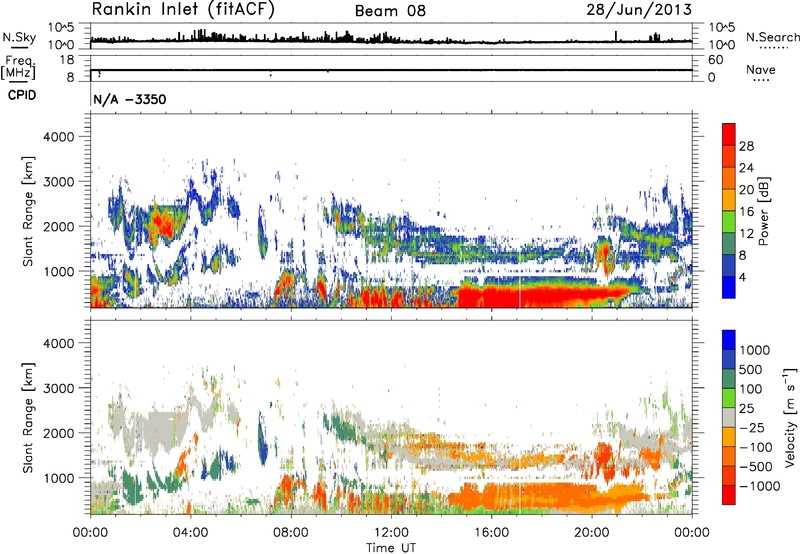Image resolution: width=800 pixels, height=554 pixels.
Task: Click the sky noise trace in the N.Sky panel
Action: (391, 39)
